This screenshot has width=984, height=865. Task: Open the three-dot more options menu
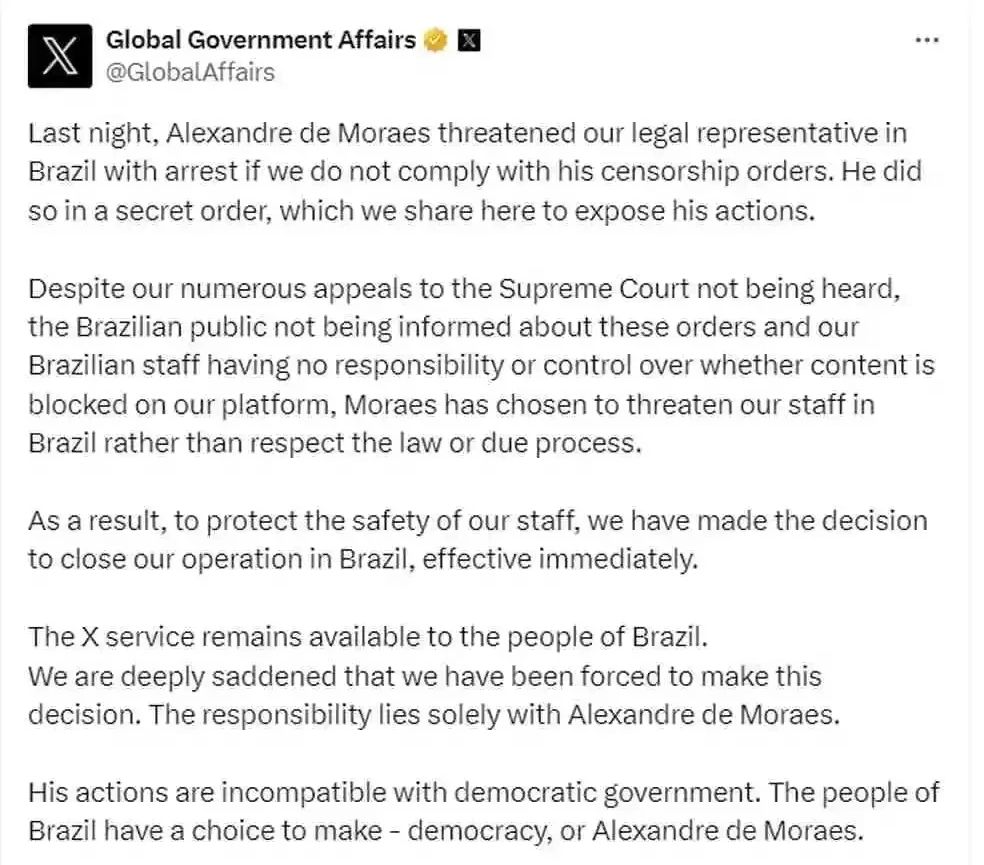coord(927,41)
